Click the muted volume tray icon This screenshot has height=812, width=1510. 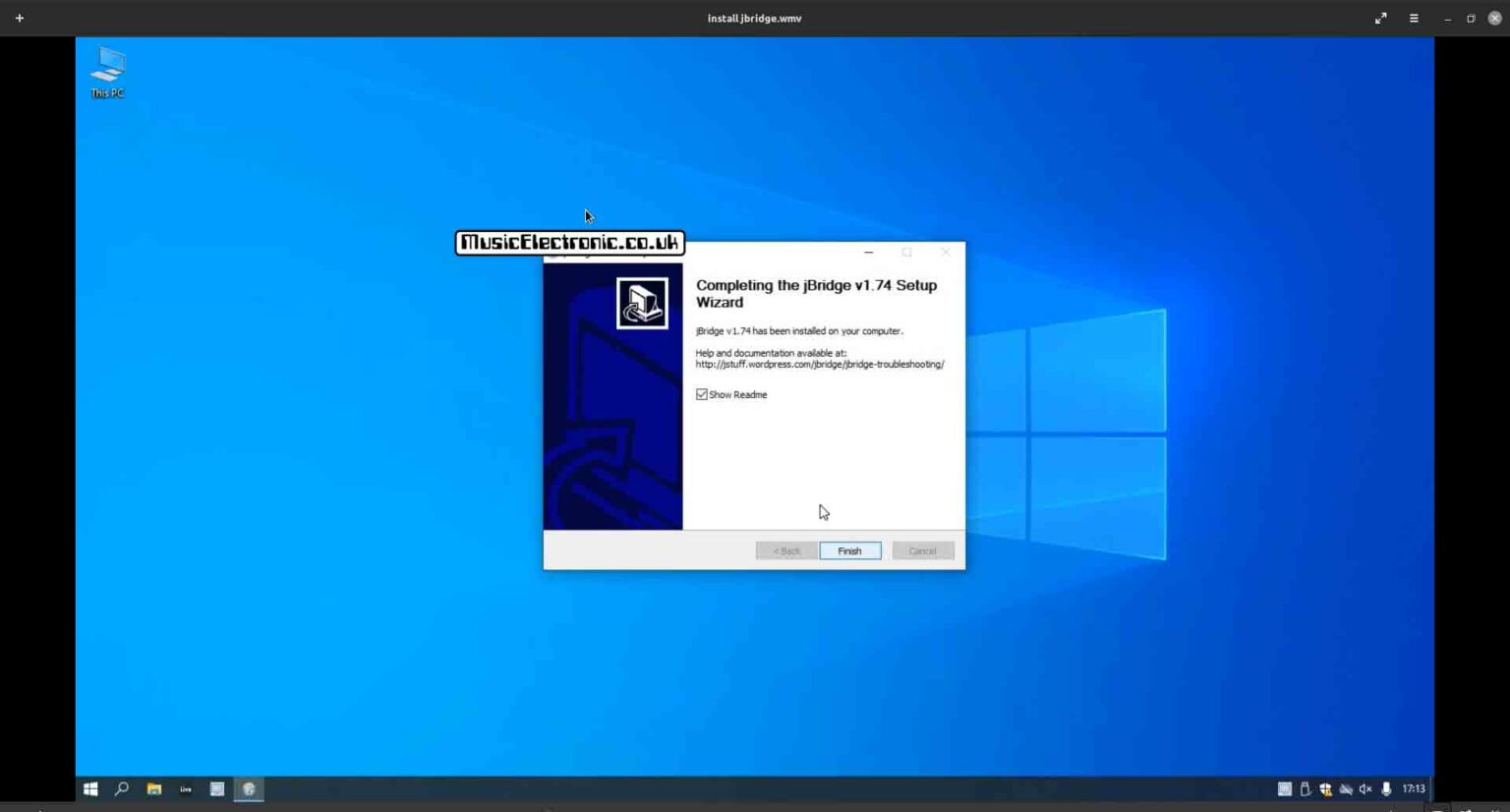(1365, 788)
